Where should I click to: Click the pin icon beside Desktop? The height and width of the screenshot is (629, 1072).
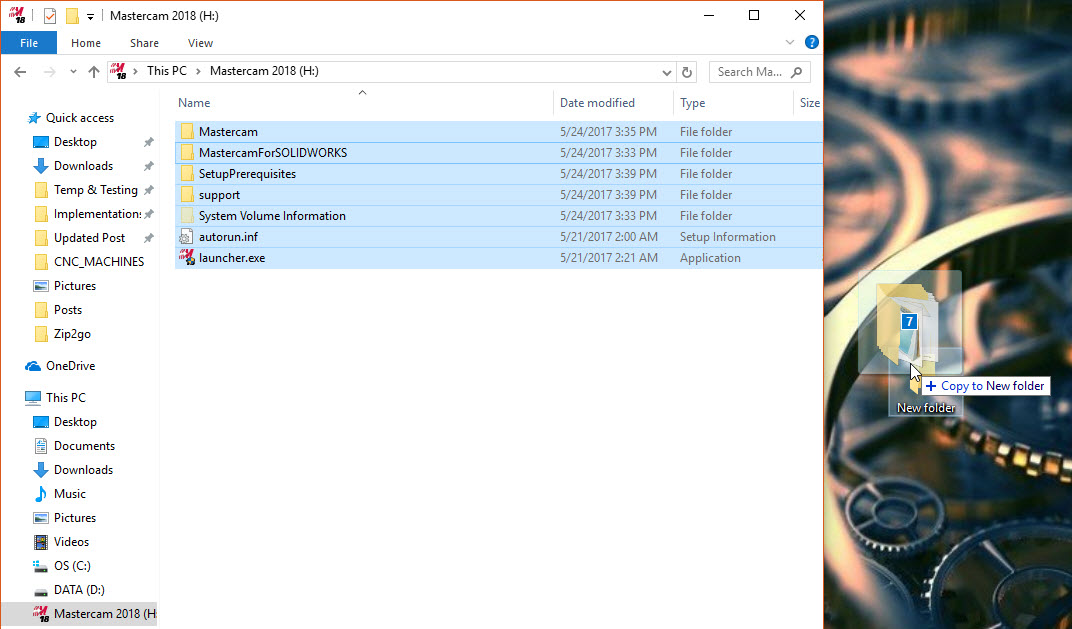[x=148, y=142]
